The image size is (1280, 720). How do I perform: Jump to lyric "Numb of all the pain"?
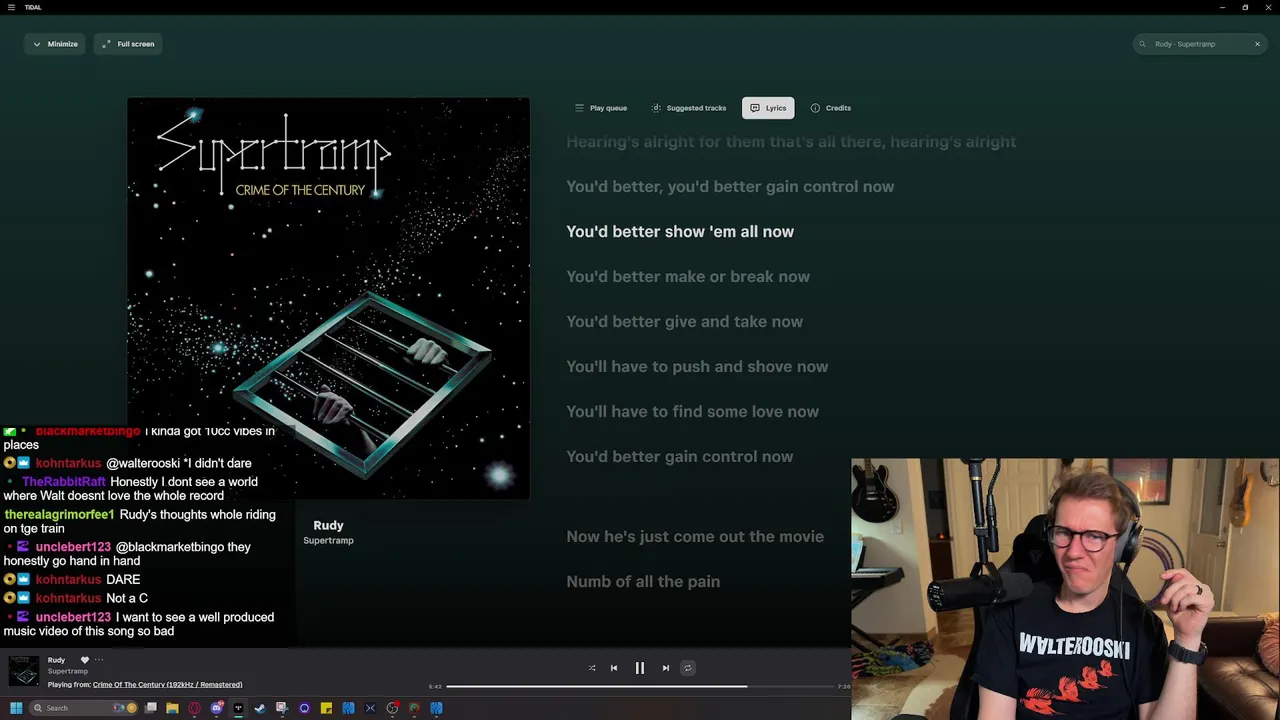point(643,581)
